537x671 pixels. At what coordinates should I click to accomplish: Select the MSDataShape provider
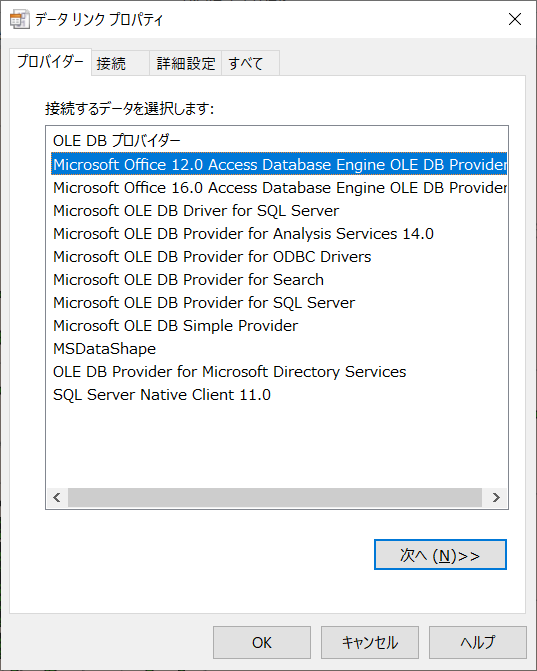(x=104, y=349)
